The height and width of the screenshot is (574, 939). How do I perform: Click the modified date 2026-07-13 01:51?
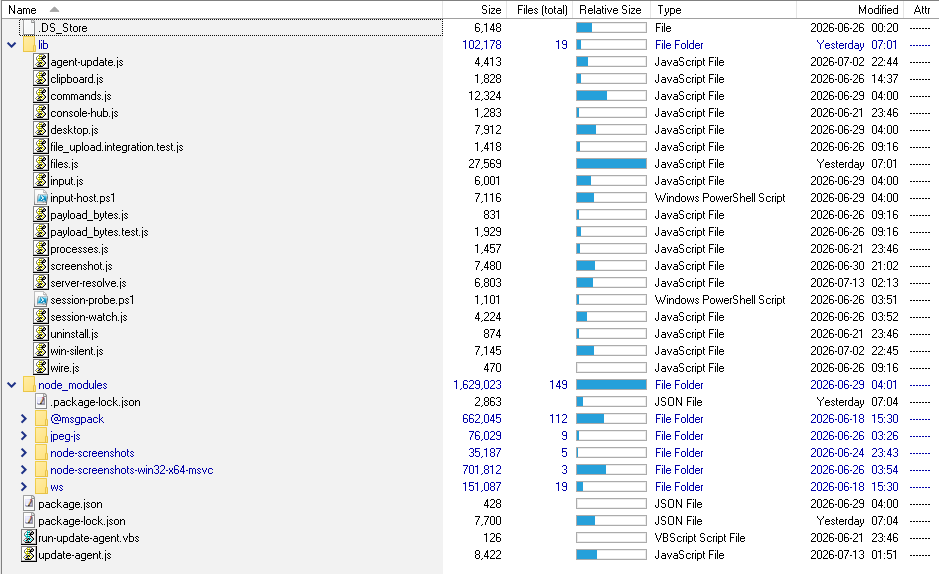pyautogui.click(x=854, y=555)
